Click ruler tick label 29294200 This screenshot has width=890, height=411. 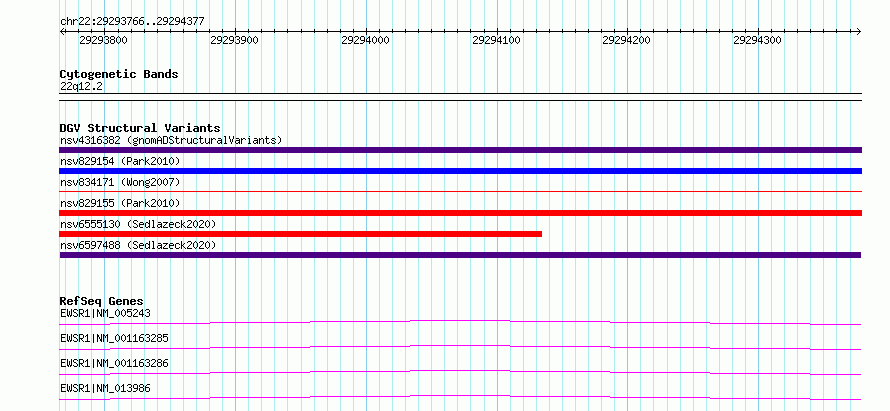click(627, 40)
